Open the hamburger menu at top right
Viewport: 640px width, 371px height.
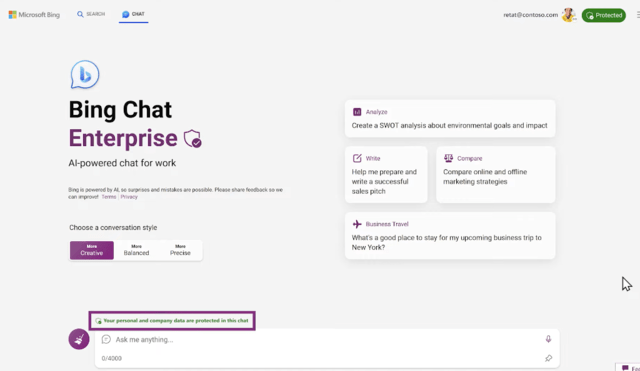(x=638, y=15)
